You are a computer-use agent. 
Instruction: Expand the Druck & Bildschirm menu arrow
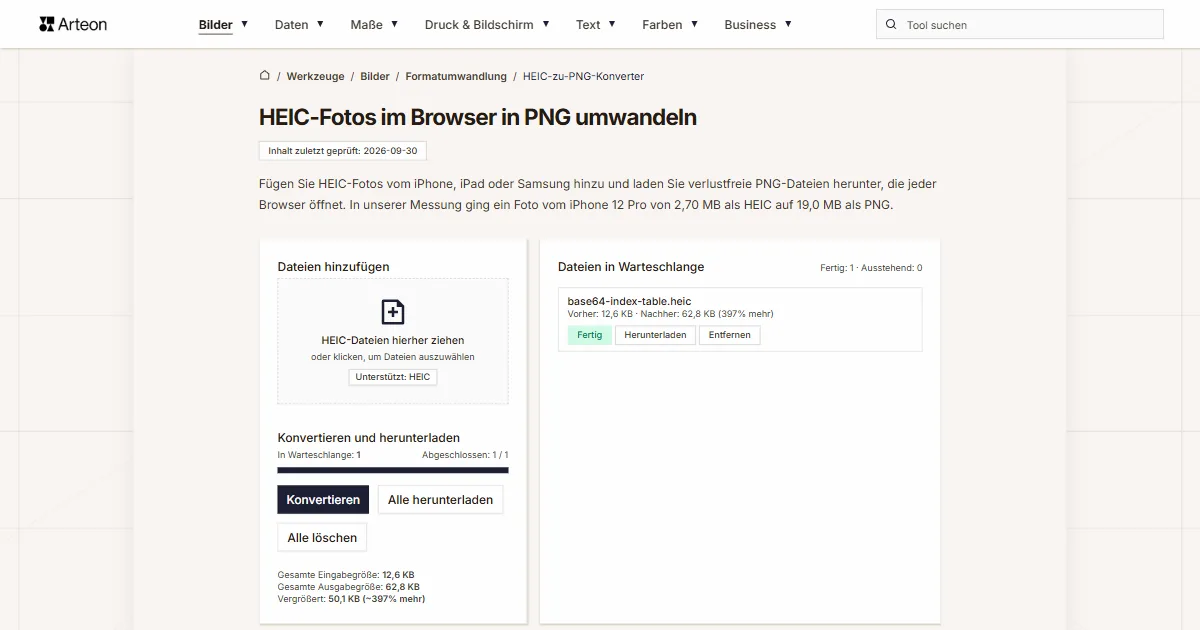point(545,24)
